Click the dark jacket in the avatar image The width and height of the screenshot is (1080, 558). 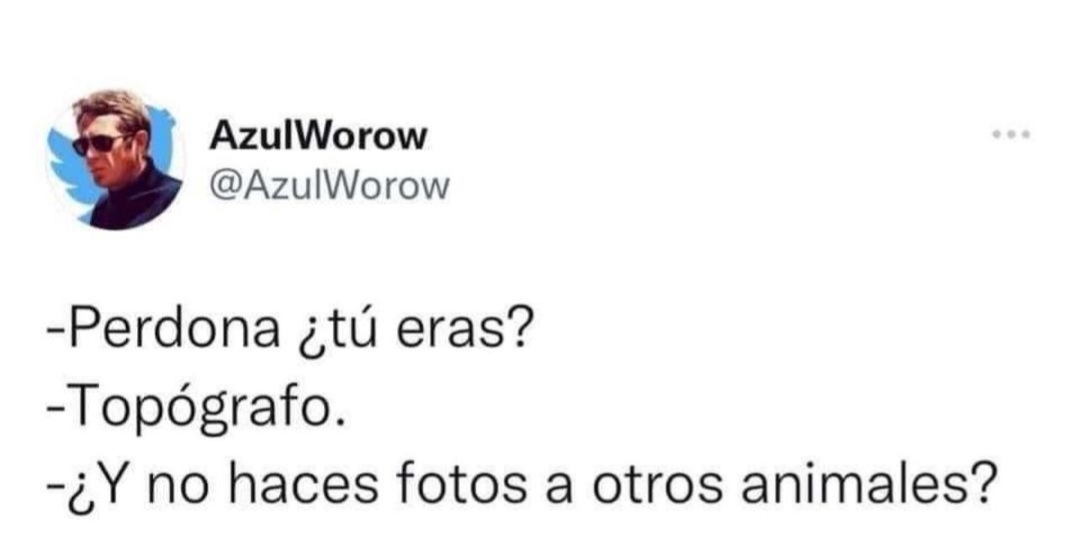click(x=136, y=200)
